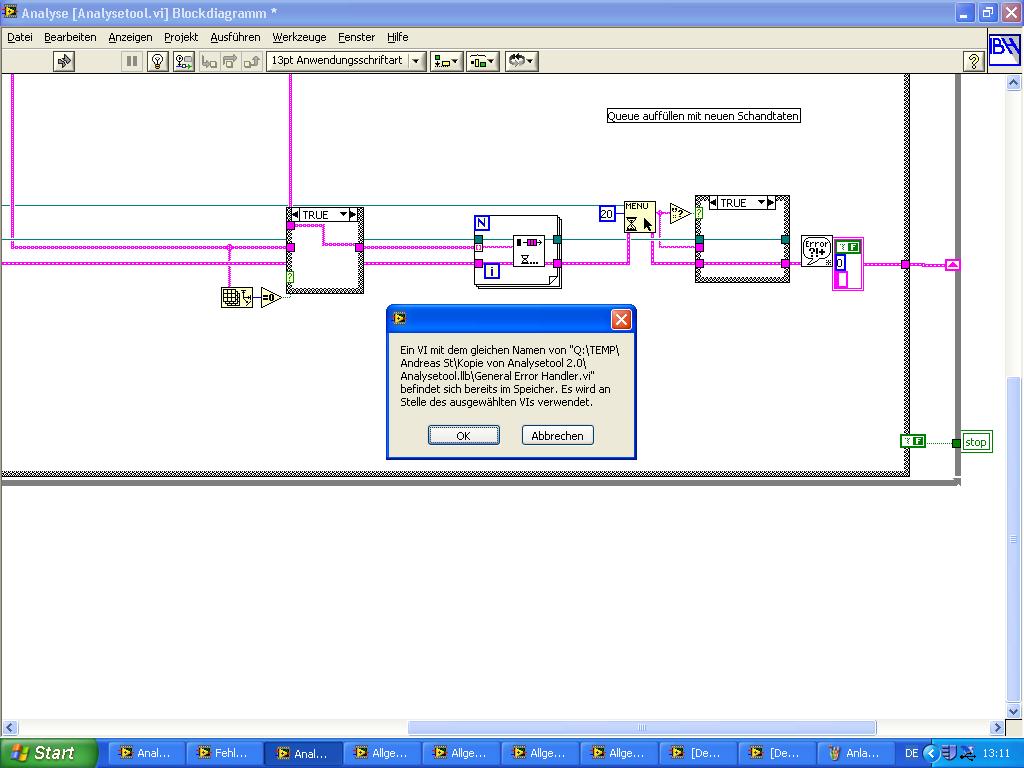Select the numeric constant 20

tap(607, 214)
